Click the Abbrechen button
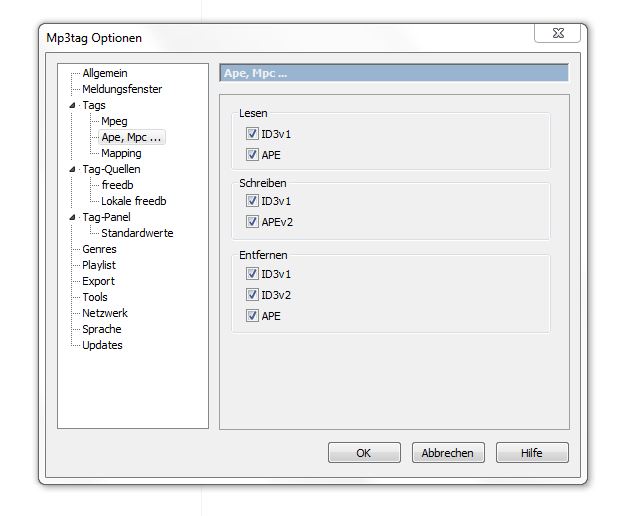 pos(448,453)
